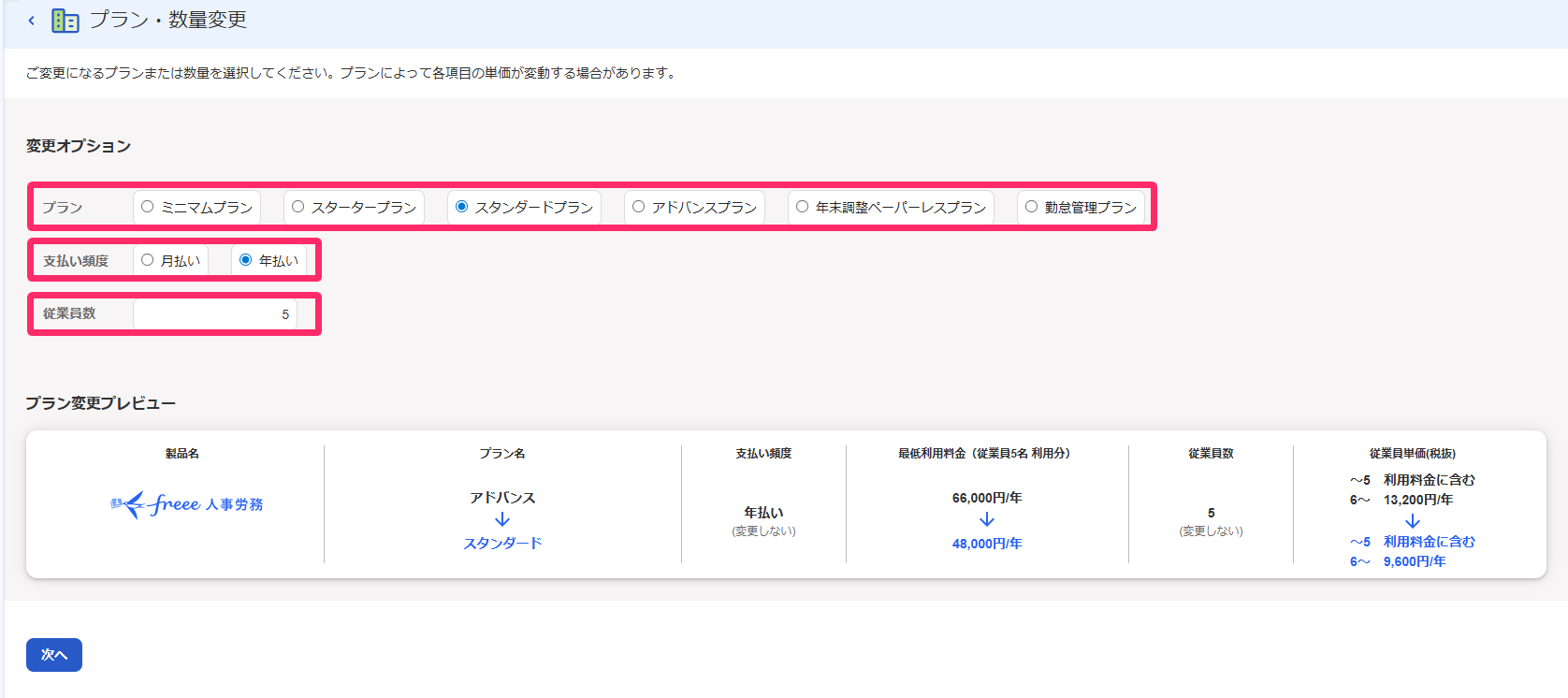Choose the アドバンスプラン option
This screenshot has width=1568, height=698.
click(694, 208)
